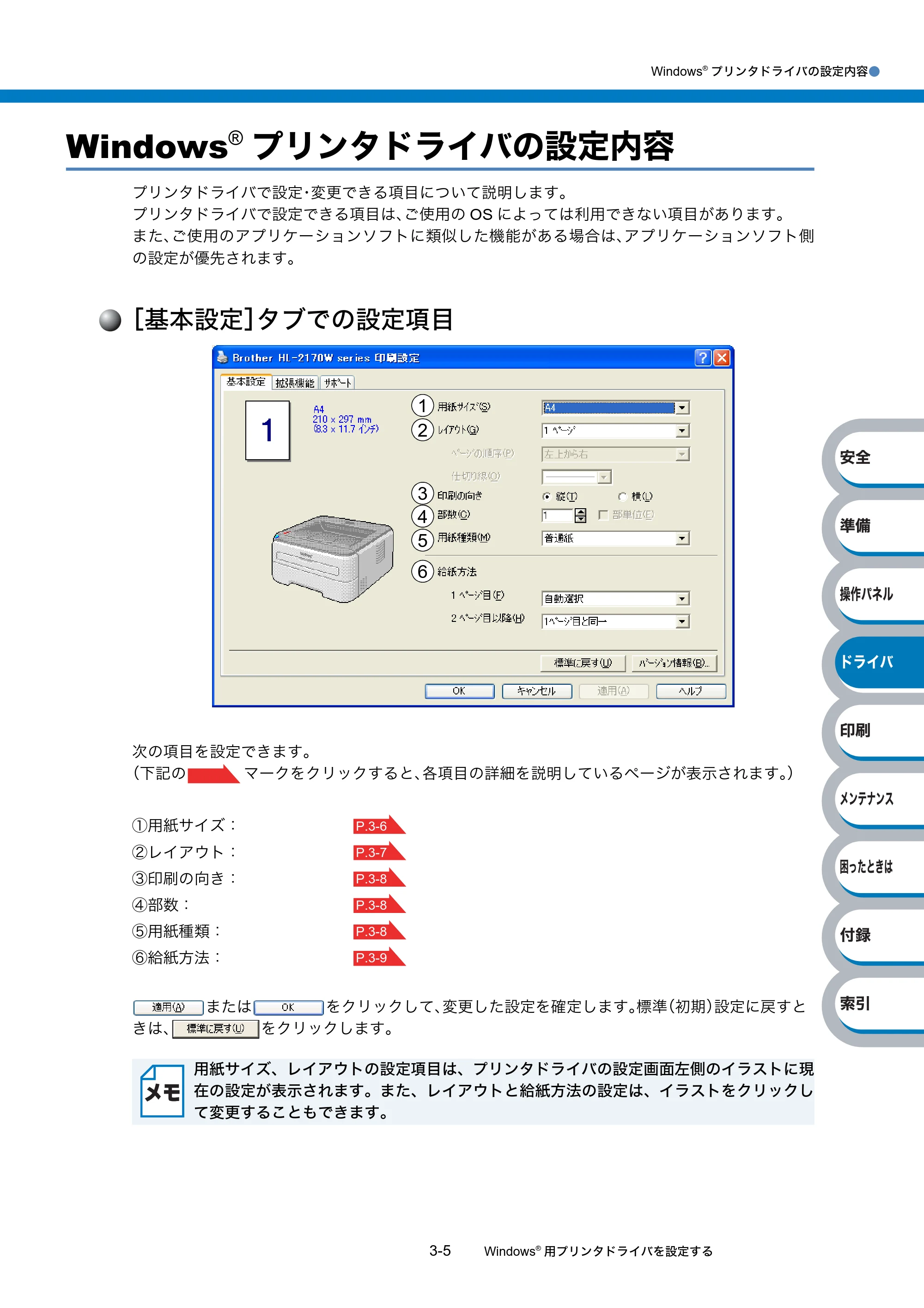
Task: Go to the メンテナンス side tab
Action: pyautogui.click(x=878, y=799)
